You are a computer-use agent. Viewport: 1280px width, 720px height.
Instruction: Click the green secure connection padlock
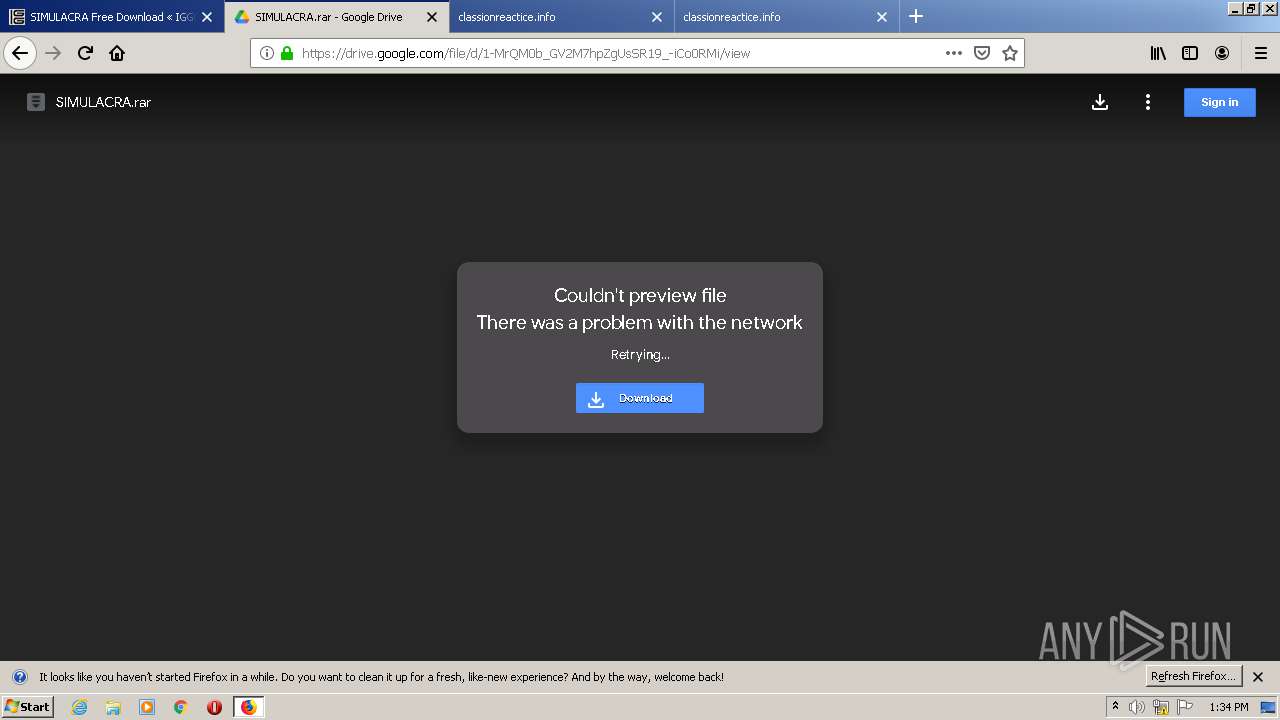coord(287,53)
